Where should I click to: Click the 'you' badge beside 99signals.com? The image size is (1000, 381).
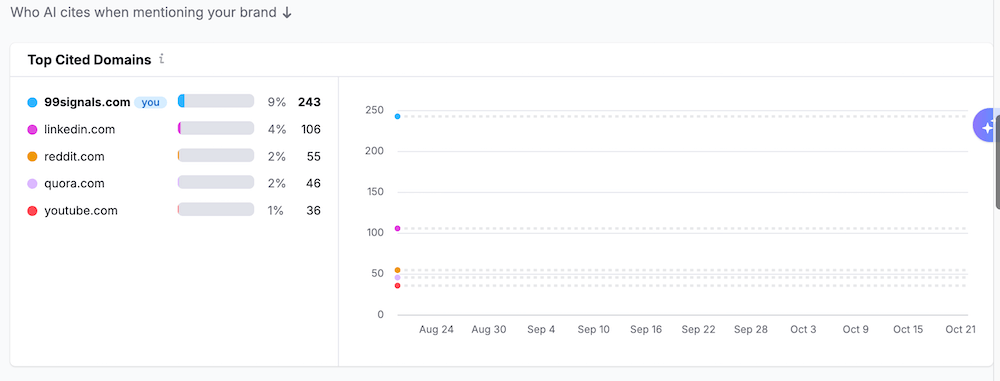coord(151,102)
